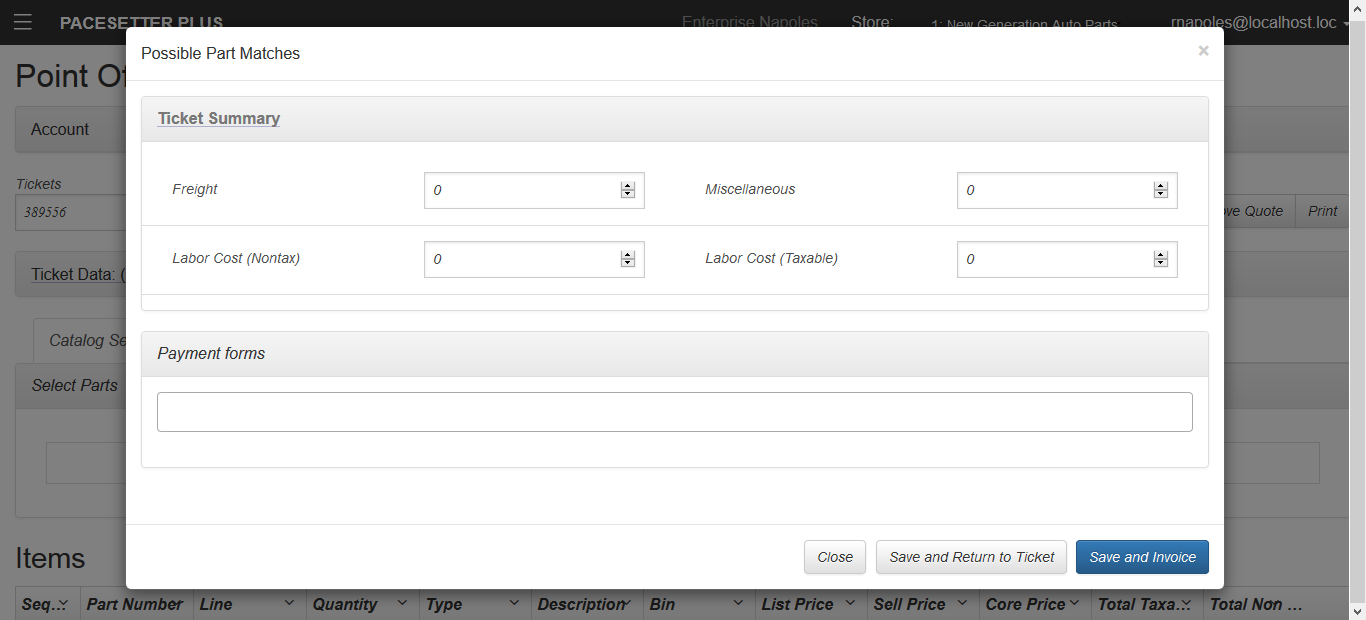Collapse the Ticket Summary section header
This screenshot has height=620, width=1366.
218,118
